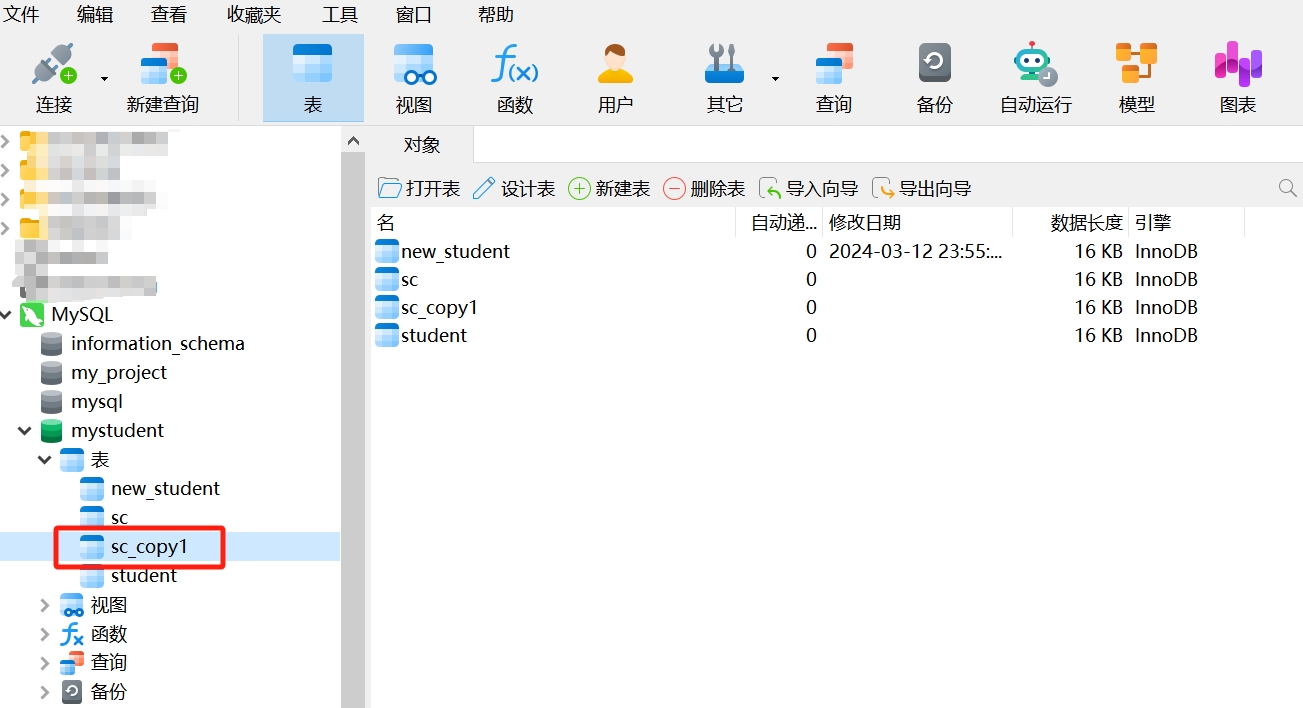Open the 函数 (Function) toolbar icon
Viewport: 1303px width, 708px height.
tap(515, 66)
